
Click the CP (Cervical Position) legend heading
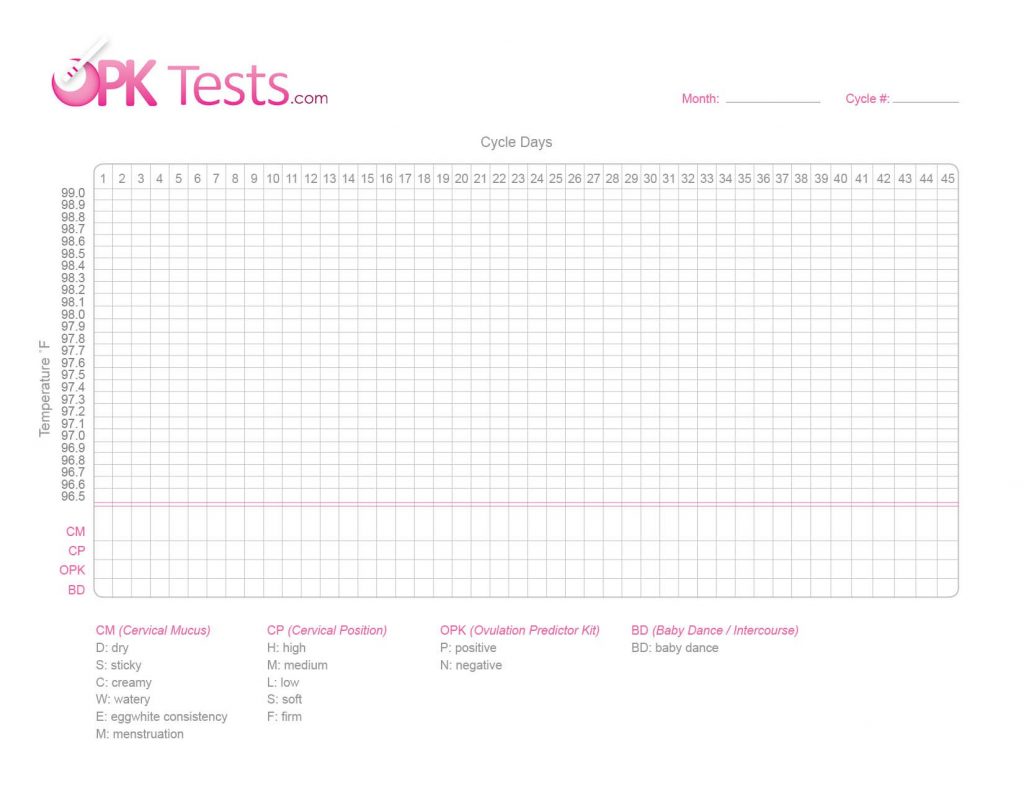pos(326,630)
